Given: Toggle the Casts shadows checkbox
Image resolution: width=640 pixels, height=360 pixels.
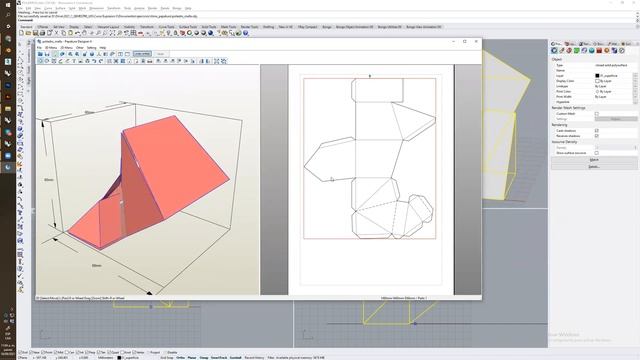Looking at the screenshot, I should [597, 131].
